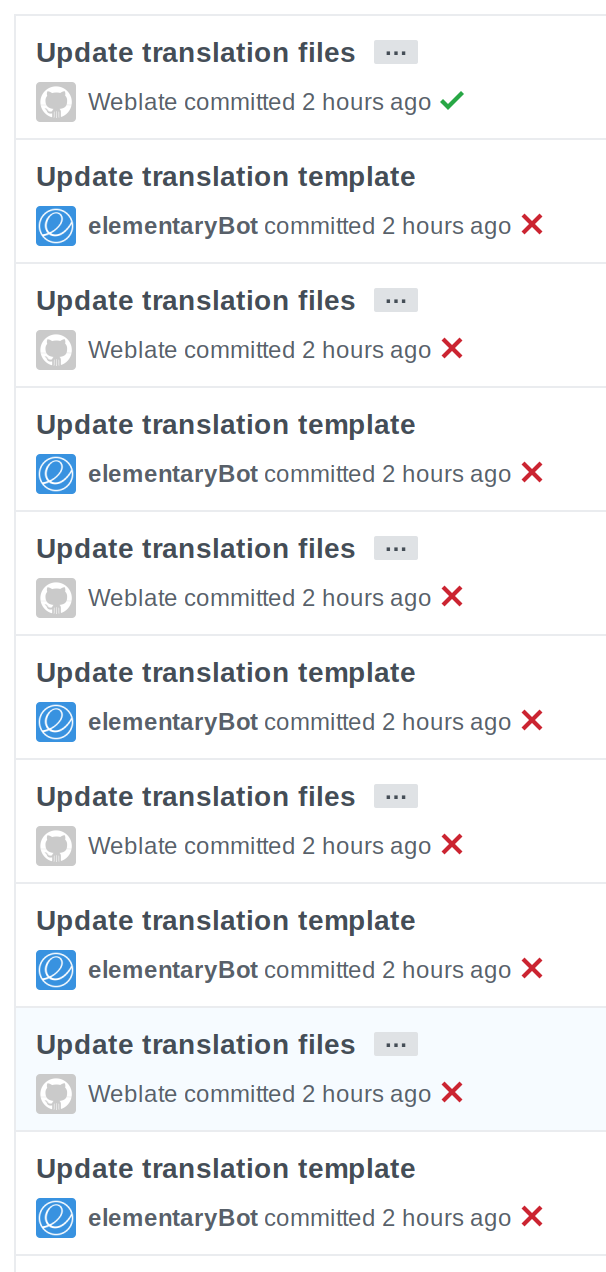Click the Weblate avatar on the first commit
The image size is (606, 1272).
tap(56, 101)
